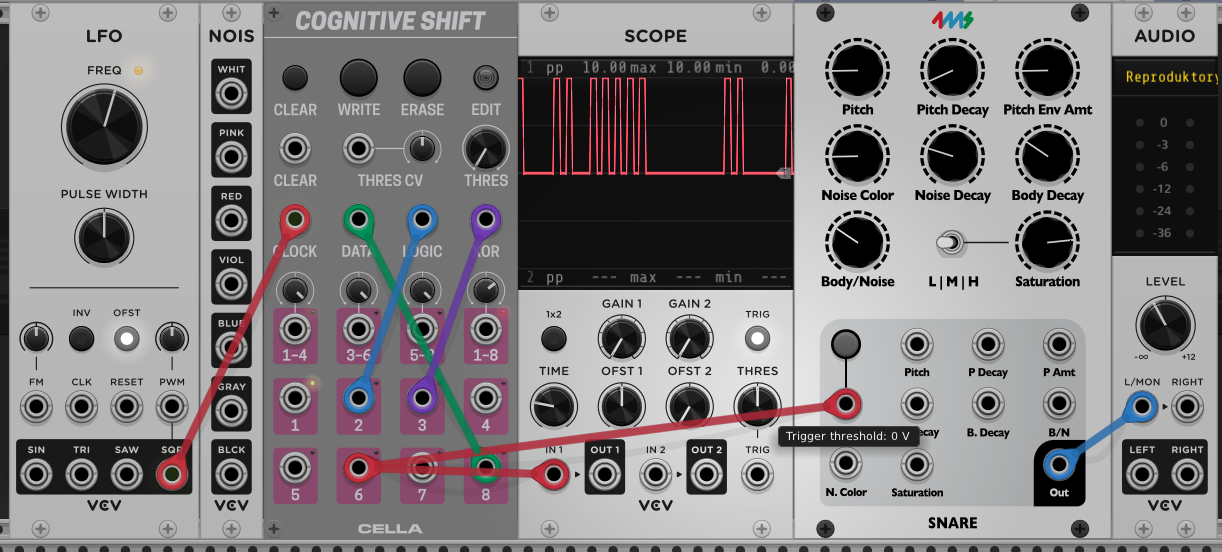Click the Cognitive Shift THRES knob

point(486,150)
